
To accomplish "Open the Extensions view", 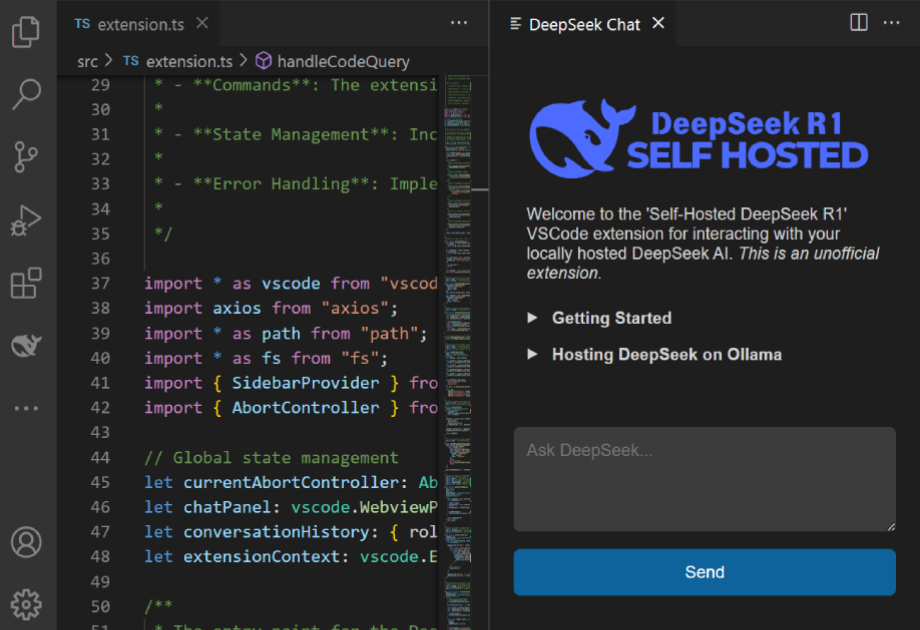I will [26, 283].
